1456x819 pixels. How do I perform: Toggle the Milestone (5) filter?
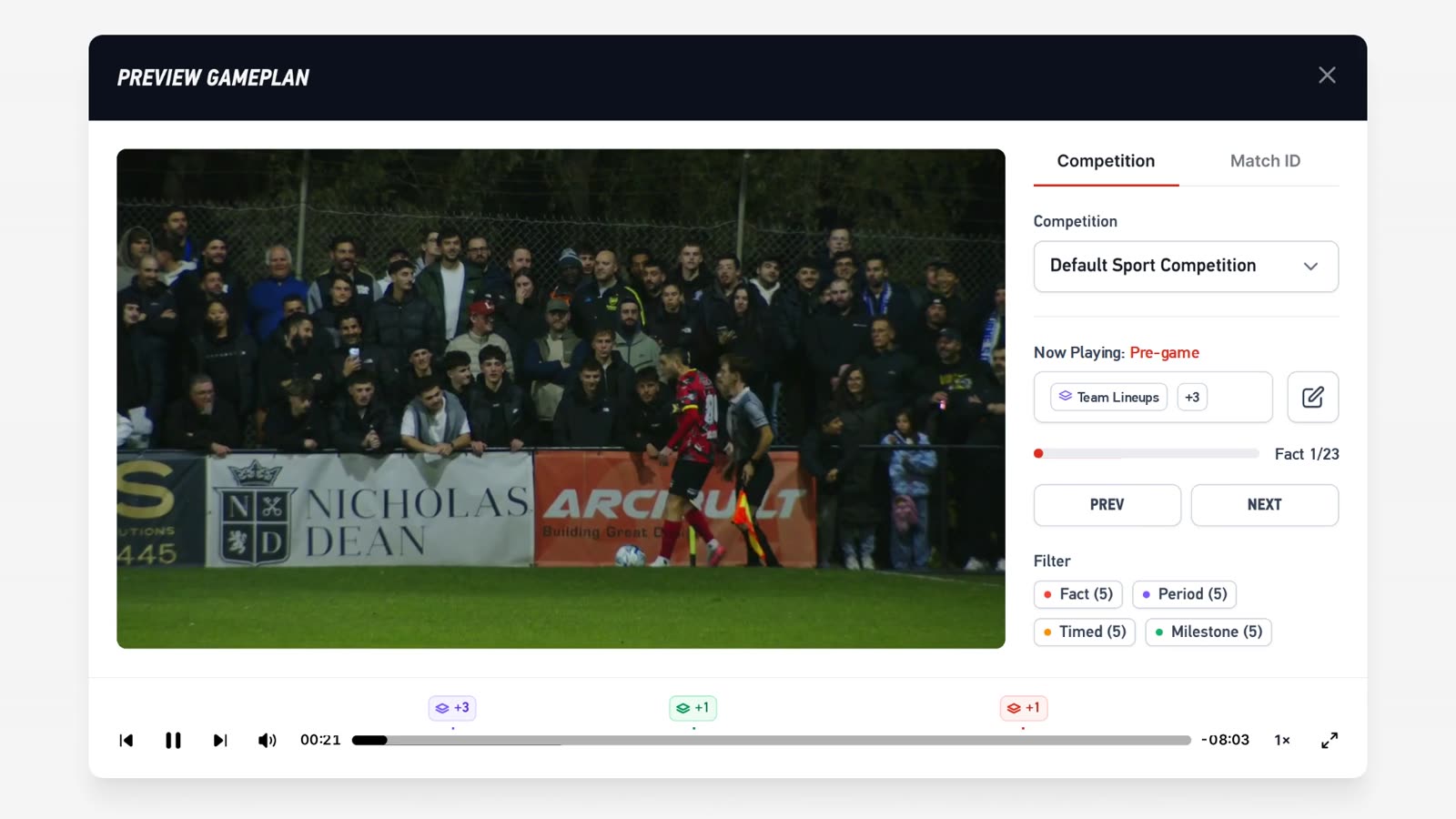1208,632
